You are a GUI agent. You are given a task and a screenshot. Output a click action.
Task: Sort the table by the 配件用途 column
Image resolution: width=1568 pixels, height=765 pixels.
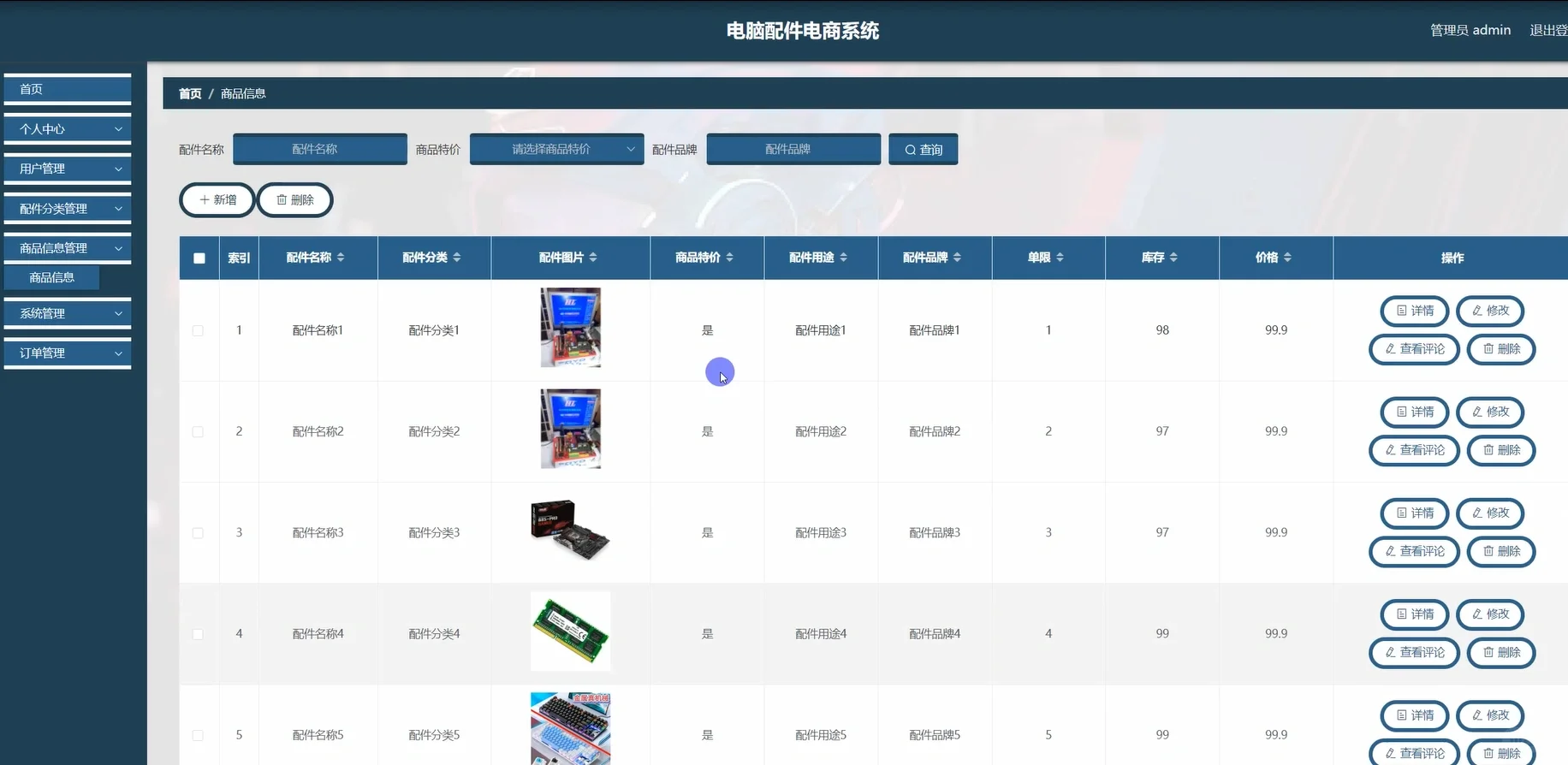[843, 258]
